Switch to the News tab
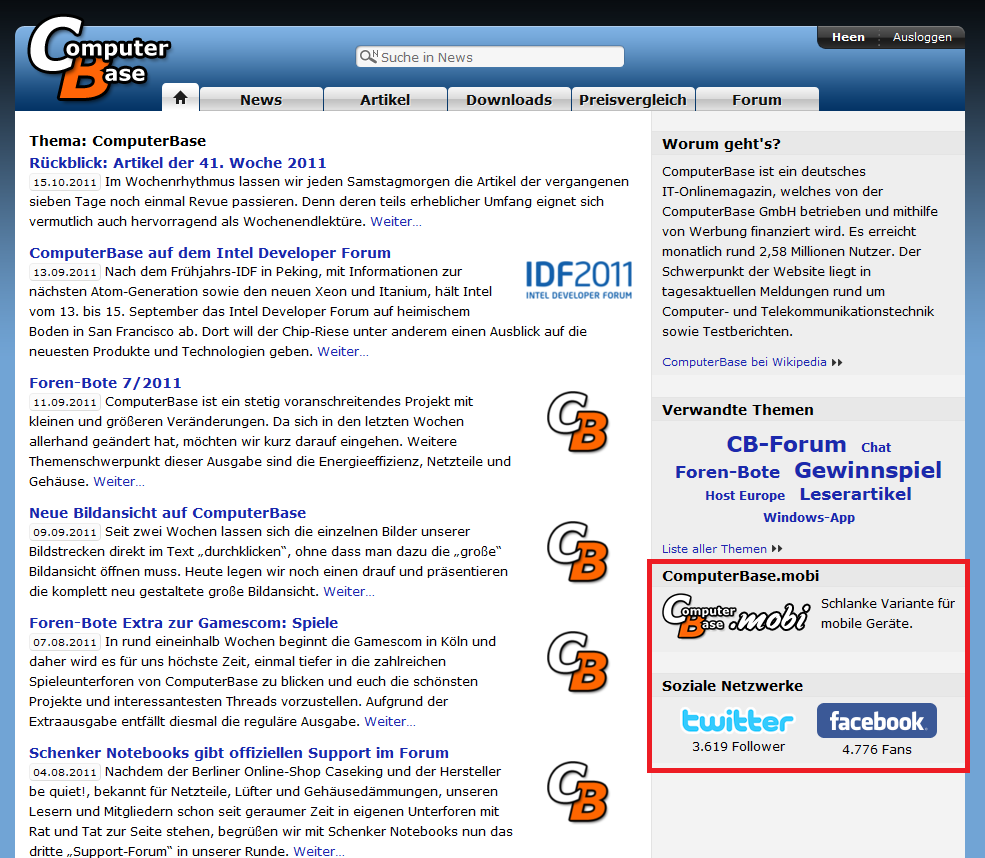The height and width of the screenshot is (858, 985). click(261, 99)
